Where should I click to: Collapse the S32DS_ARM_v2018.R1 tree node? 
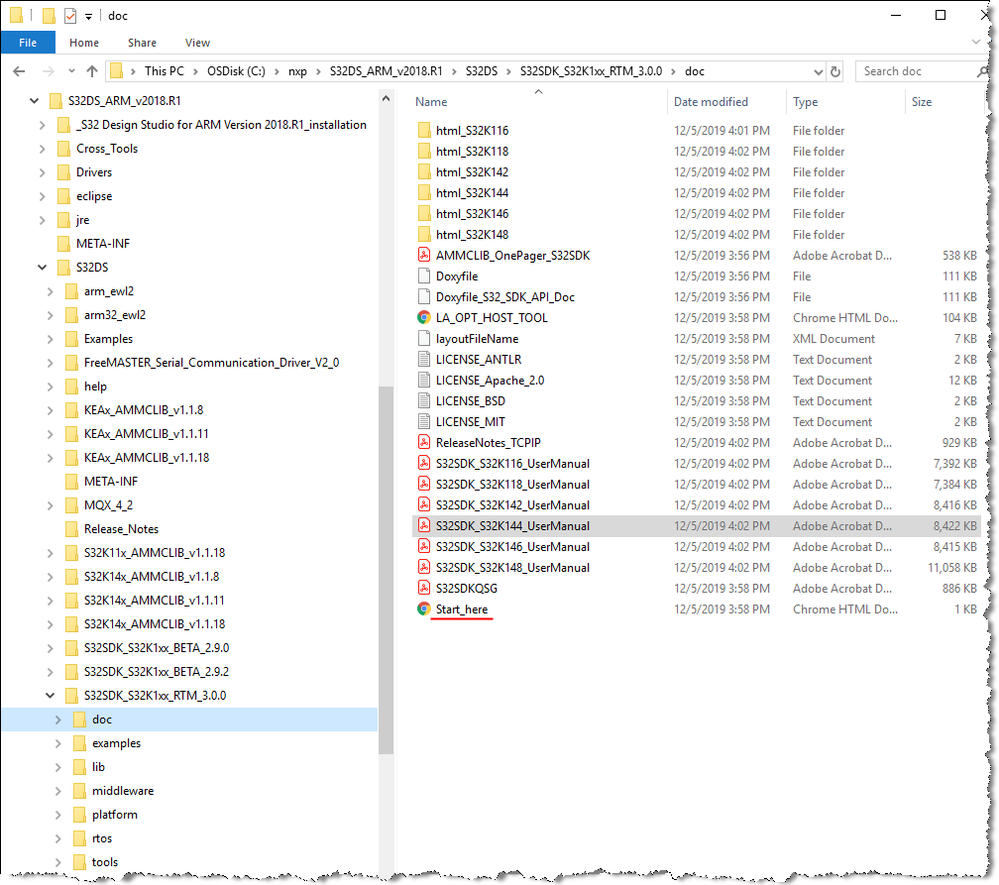pyautogui.click(x=34, y=101)
